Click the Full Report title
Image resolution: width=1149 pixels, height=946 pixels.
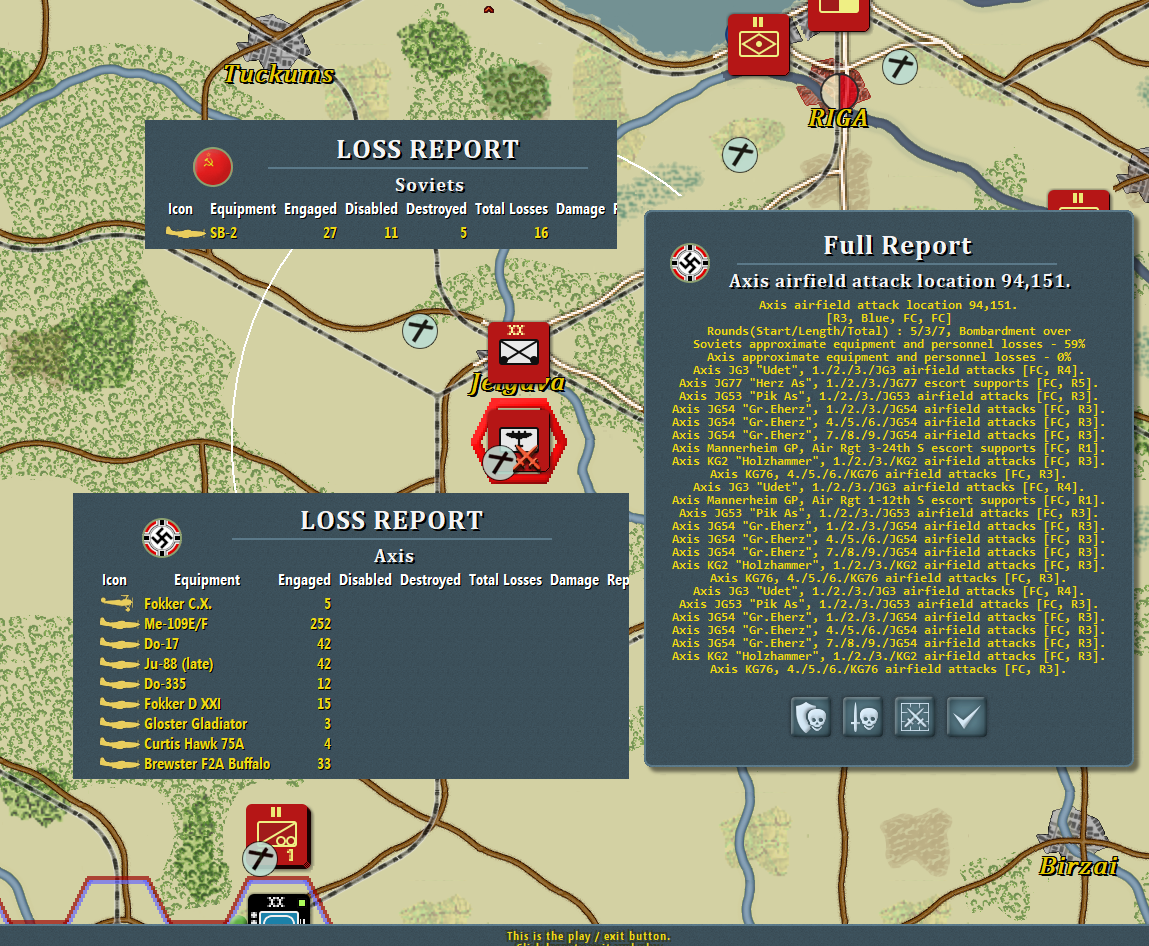[897, 245]
